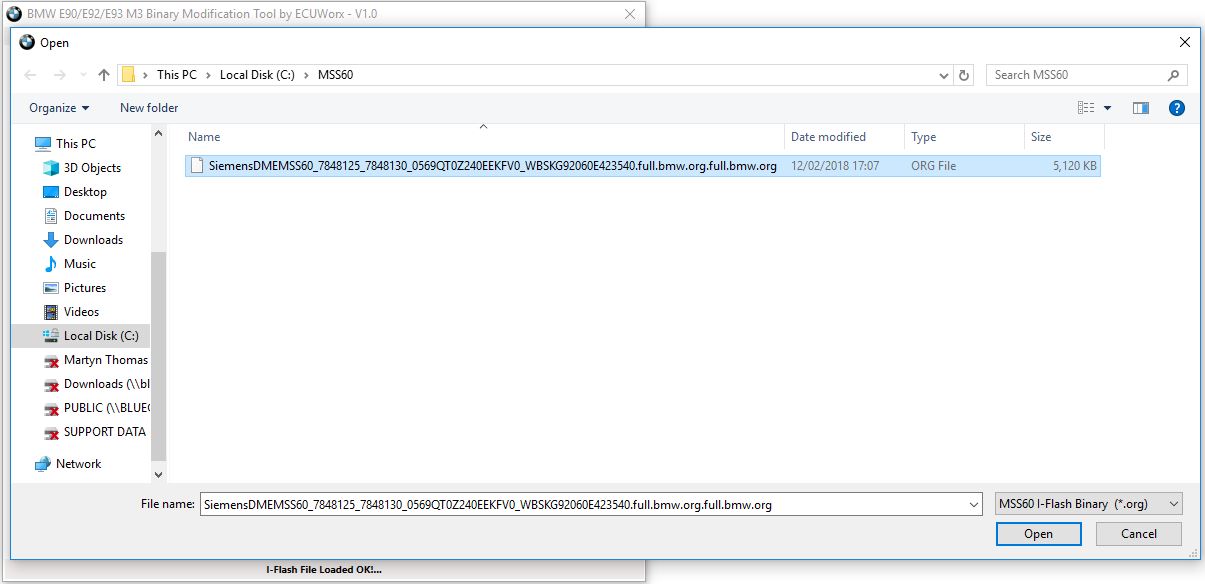Click the file's 12/02/2018 17:07 date
This screenshot has width=1205, height=584.
tap(835, 166)
